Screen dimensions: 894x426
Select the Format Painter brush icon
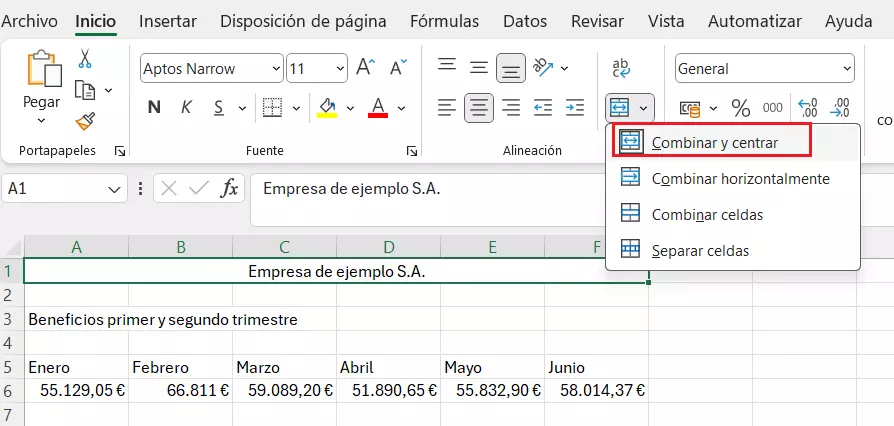coord(85,121)
